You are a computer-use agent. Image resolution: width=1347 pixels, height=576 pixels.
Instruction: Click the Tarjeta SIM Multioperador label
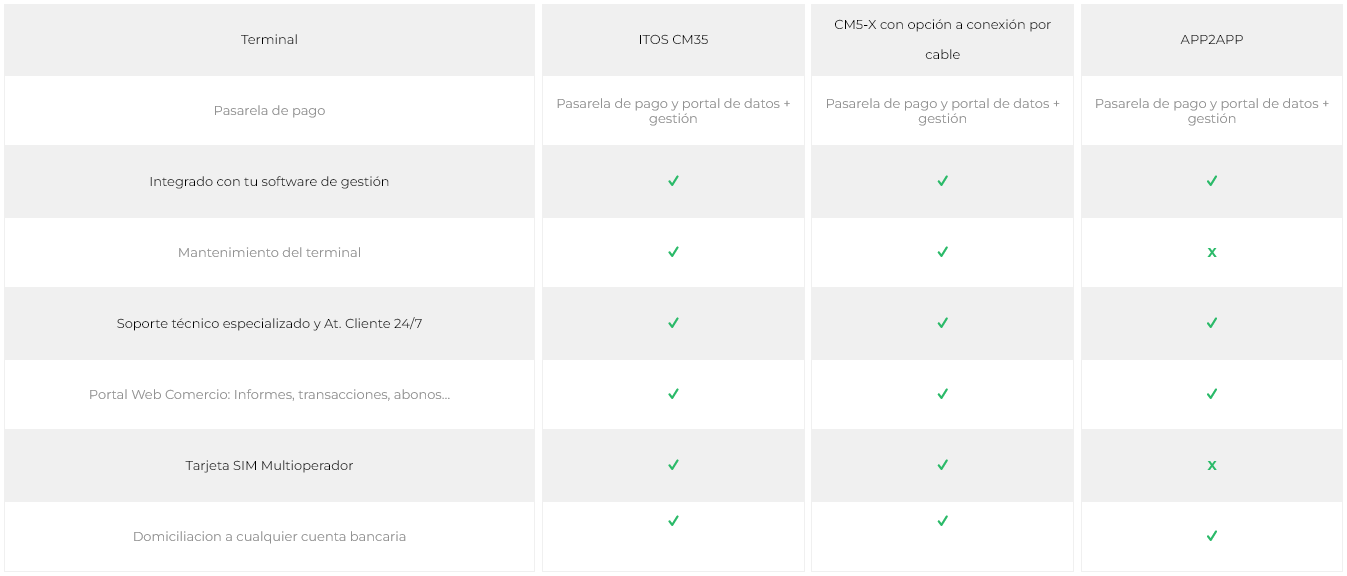pos(269,466)
